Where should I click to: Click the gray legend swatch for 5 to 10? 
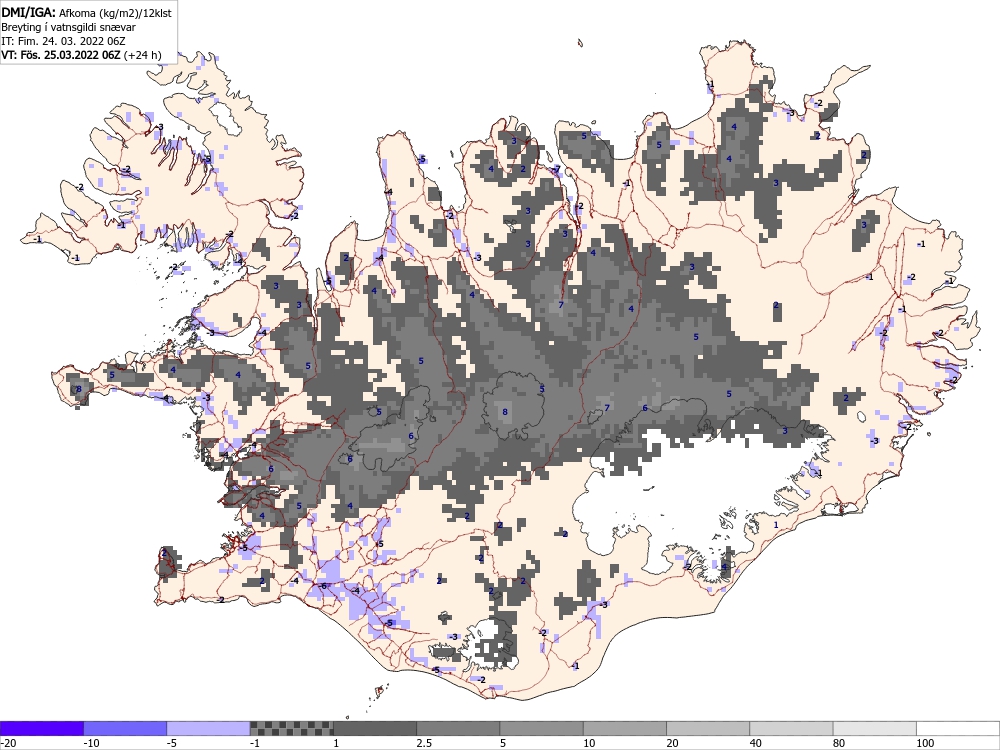541,728
